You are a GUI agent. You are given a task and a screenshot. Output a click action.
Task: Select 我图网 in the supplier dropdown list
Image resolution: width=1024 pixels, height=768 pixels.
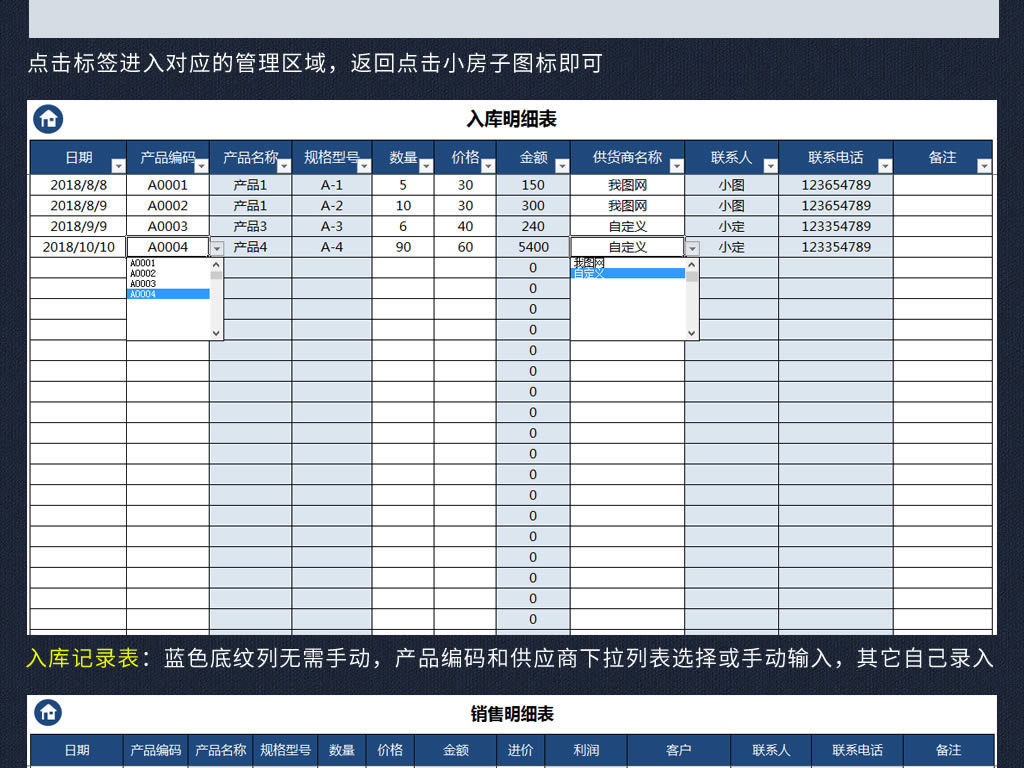click(628, 263)
